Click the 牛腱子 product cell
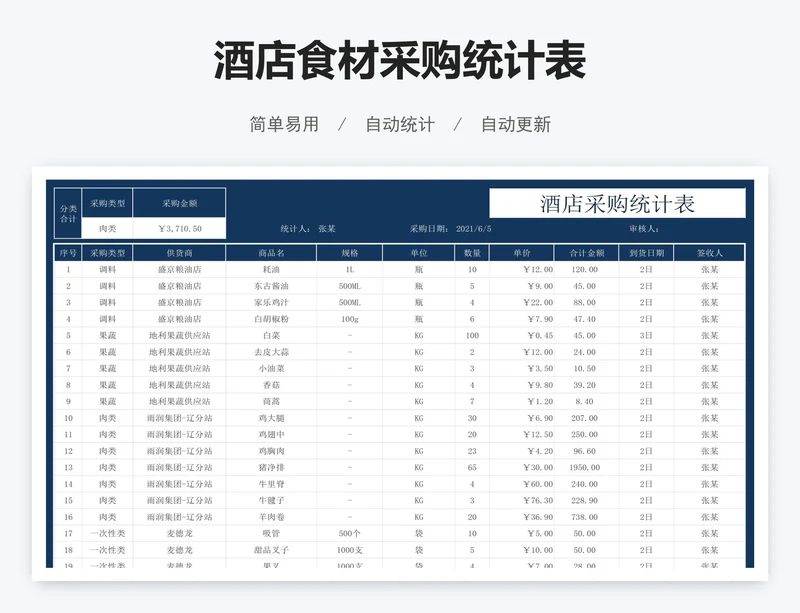The width and height of the screenshot is (800, 613). click(271, 501)
